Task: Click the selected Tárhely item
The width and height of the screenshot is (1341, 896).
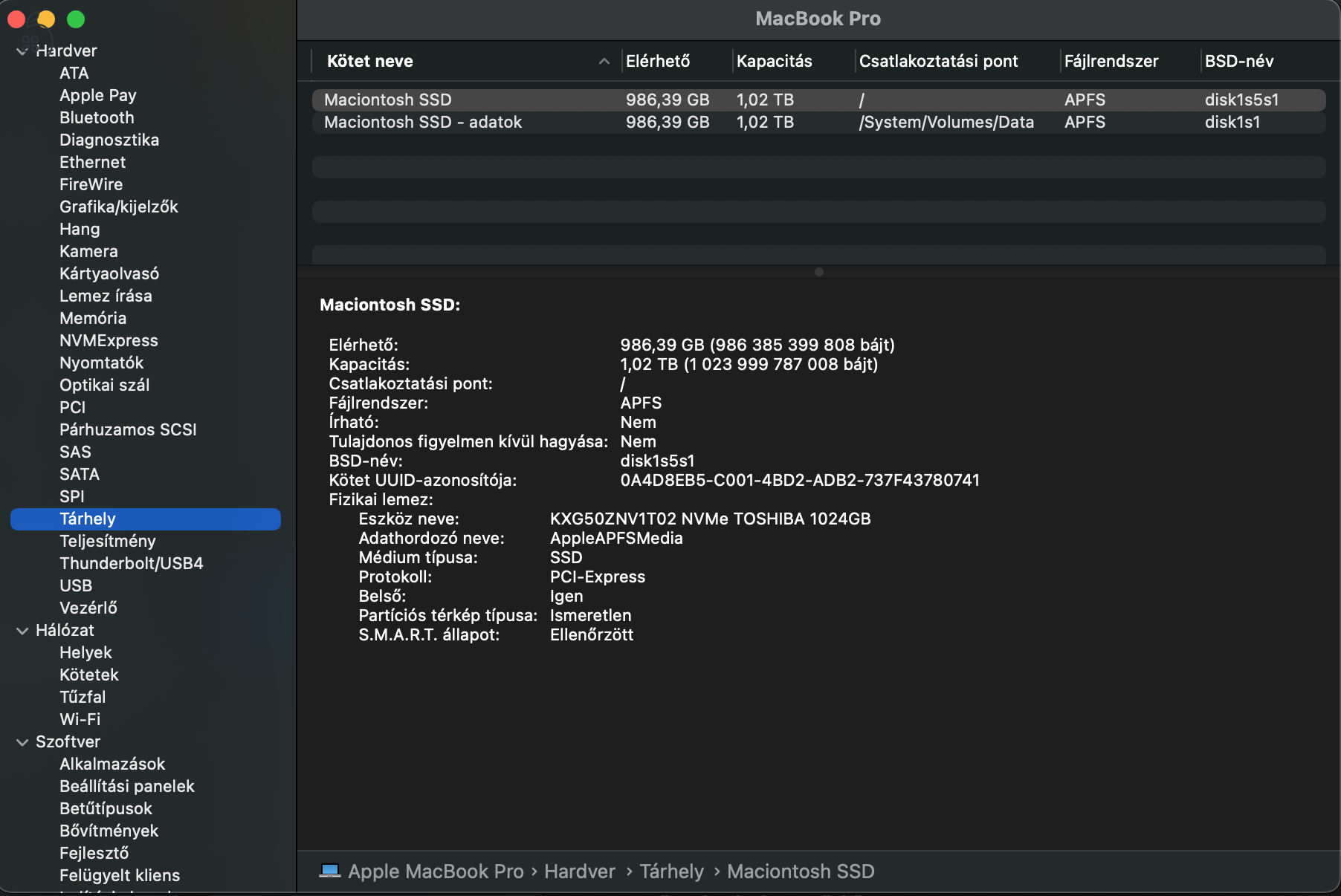Action: [146, 519]
